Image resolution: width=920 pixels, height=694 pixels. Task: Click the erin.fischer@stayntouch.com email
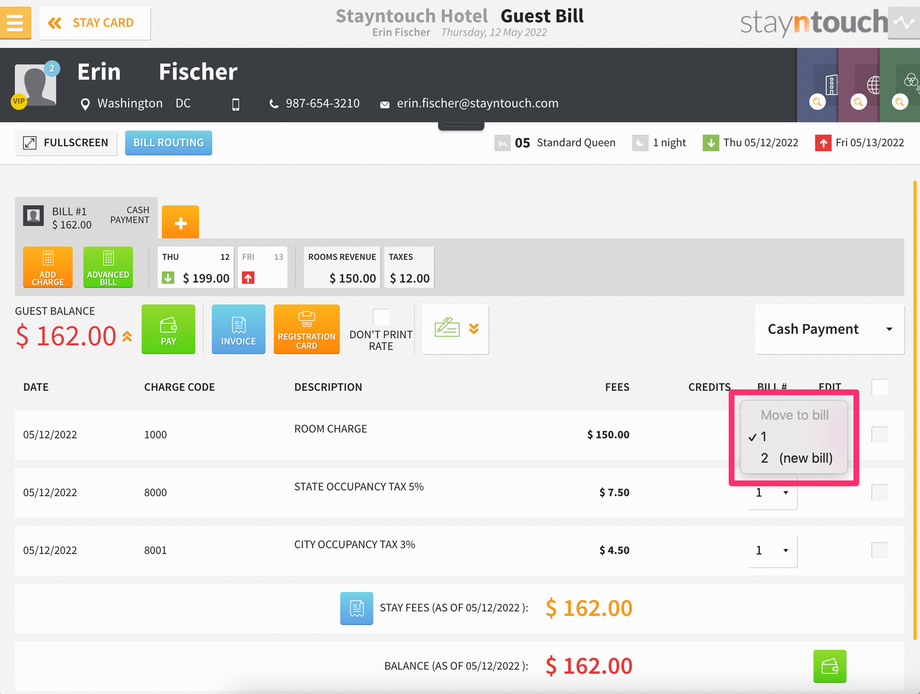tap(478, 104)
